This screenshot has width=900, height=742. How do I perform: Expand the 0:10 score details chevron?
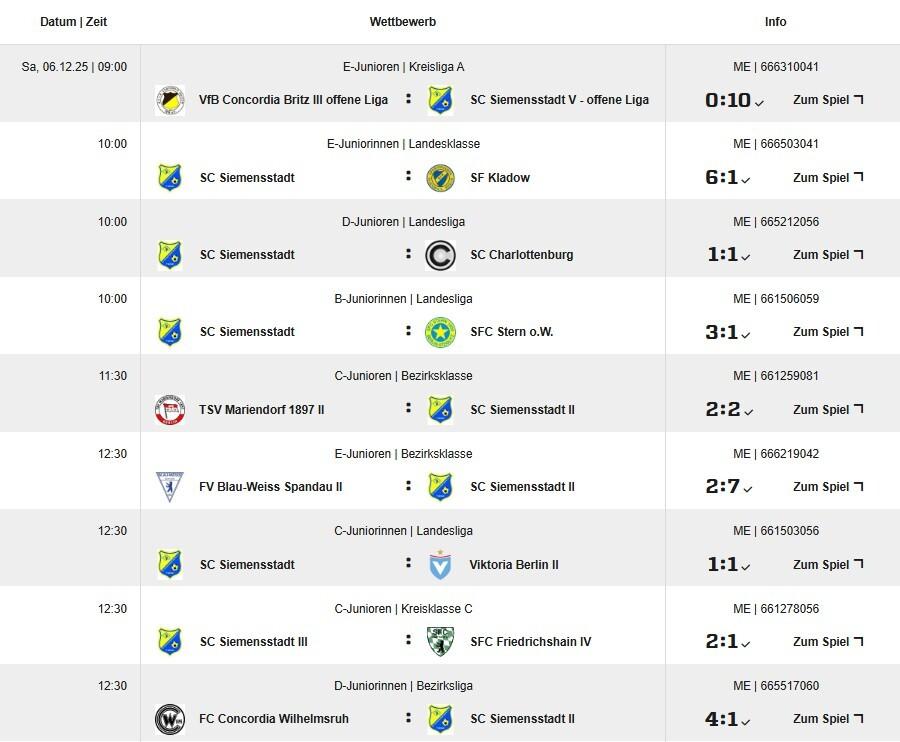(760, 102)
